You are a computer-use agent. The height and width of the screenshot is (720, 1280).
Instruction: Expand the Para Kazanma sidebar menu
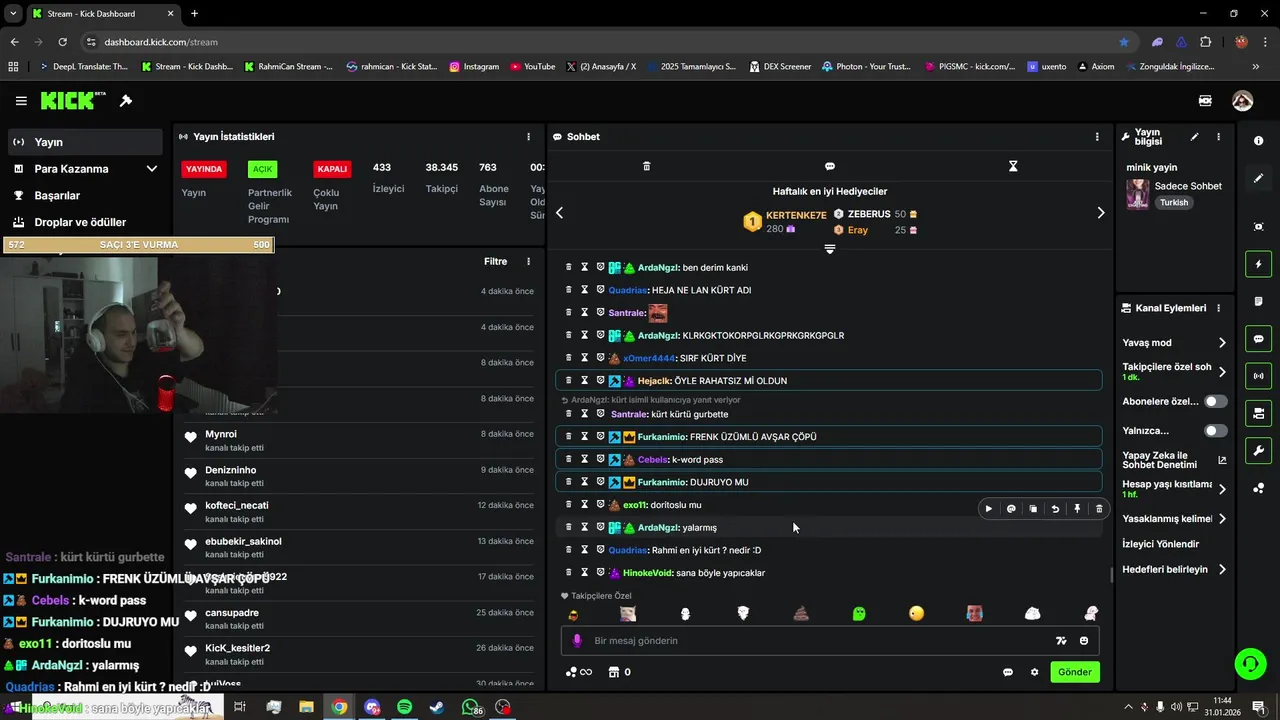coord(85,169)
